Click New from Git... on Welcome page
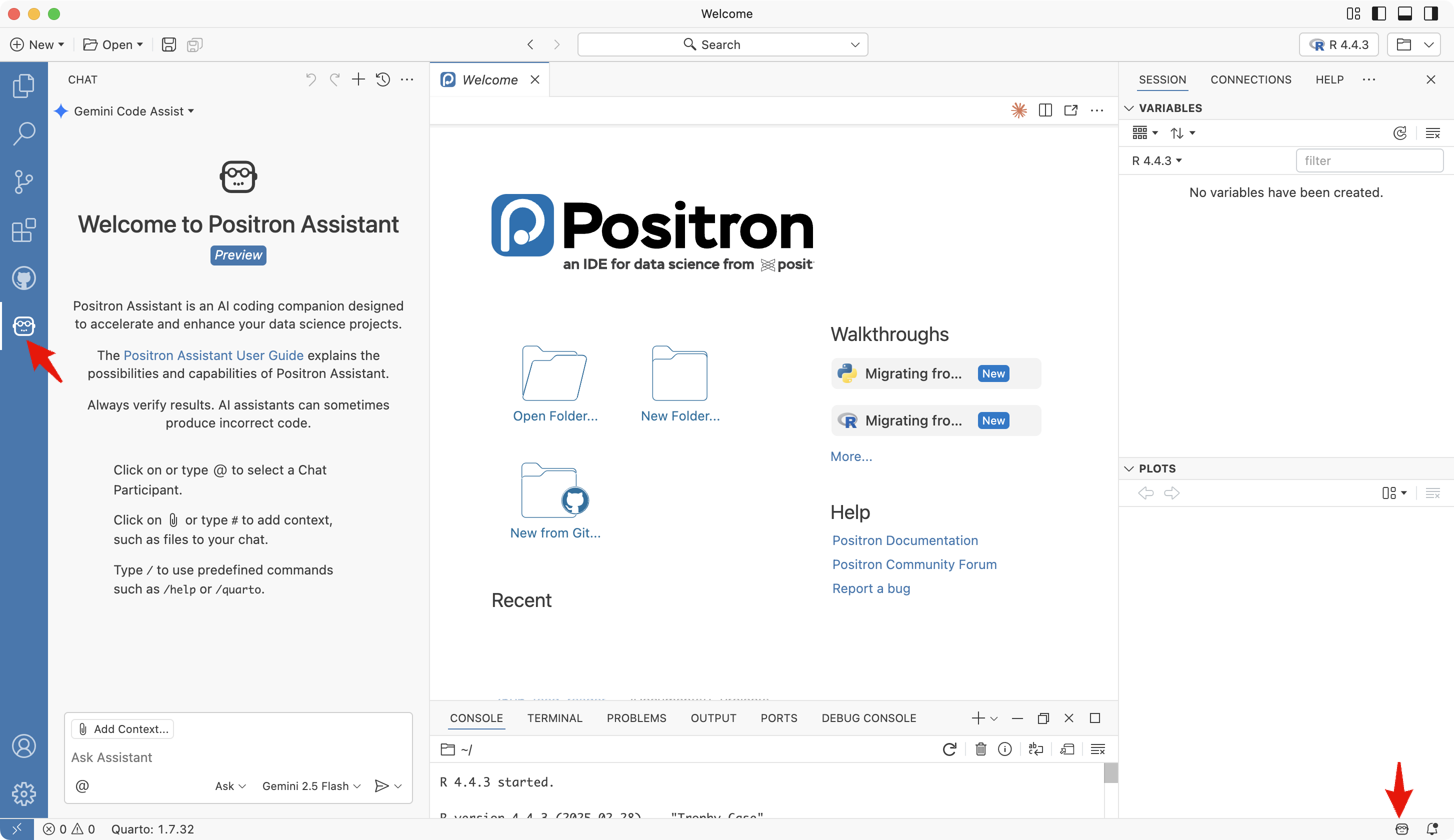Viewport: 1454px width, 840px height. (x=555, y=501)
